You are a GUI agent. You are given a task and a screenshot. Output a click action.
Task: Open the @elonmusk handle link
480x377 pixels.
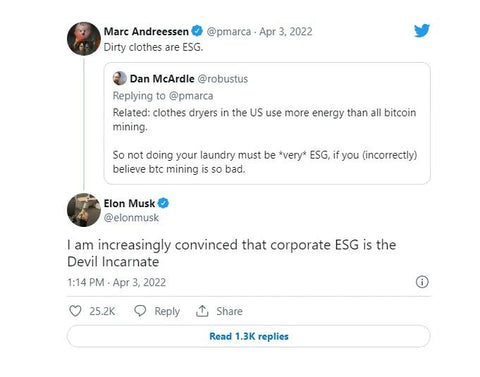pyautogui.click(x=131, y=218)
